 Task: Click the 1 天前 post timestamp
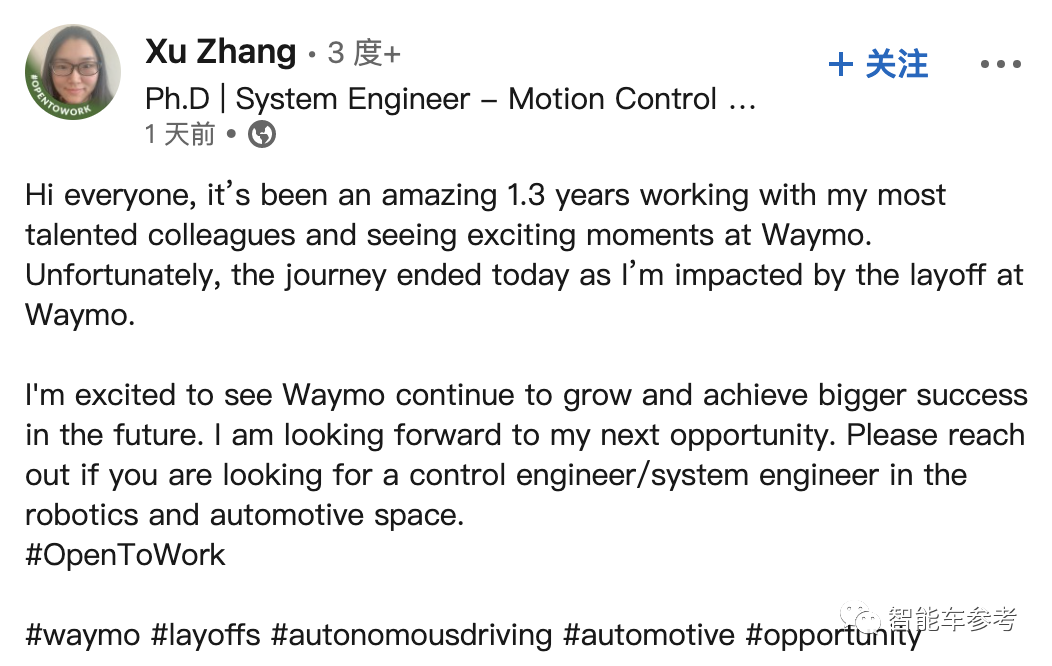180,134
